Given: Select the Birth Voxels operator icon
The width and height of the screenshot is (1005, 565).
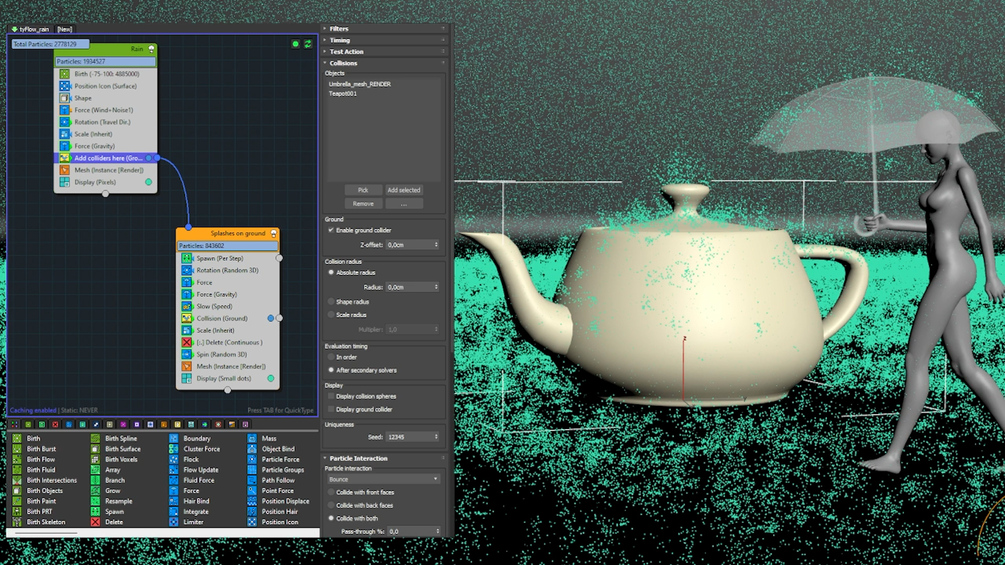Looking at the screenshot, I should (96, 459).
